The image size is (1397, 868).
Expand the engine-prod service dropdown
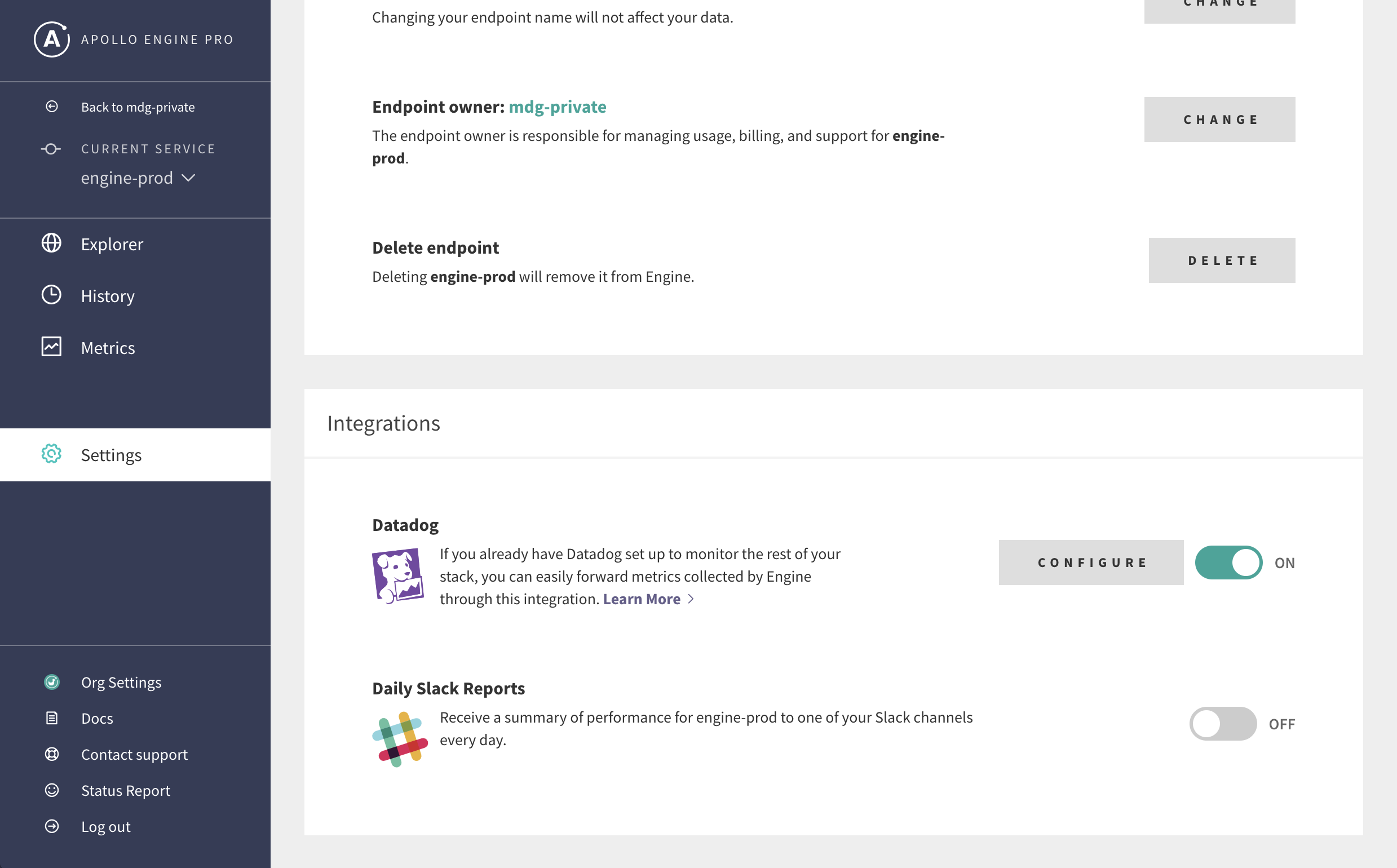pos(188,178)
